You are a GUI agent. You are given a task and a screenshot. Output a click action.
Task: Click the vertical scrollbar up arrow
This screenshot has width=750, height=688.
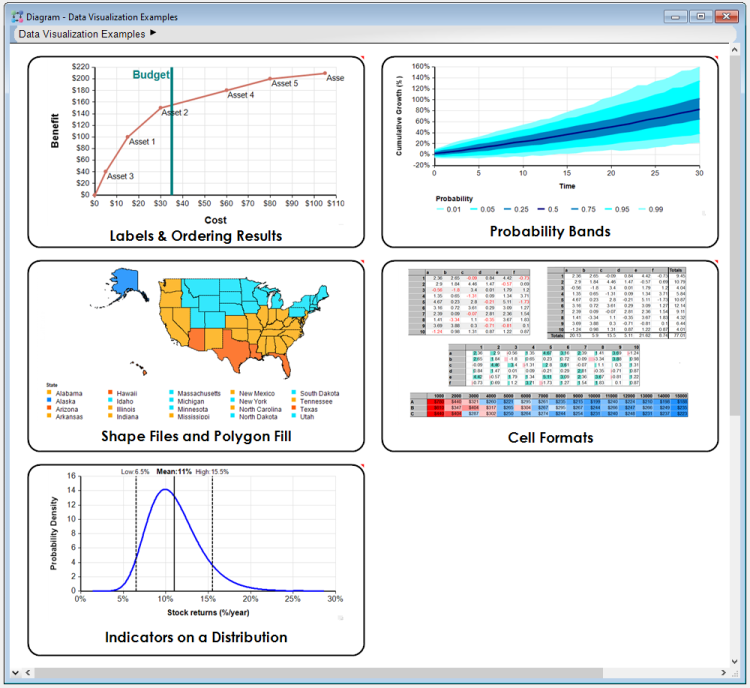coord(735,49)
